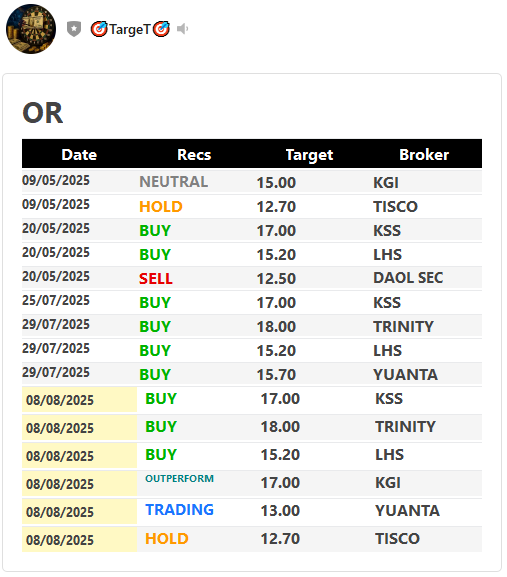The width and height of the screenshot is (507, 577).
Task: Select the OR stock title heading
Action: 43,113
